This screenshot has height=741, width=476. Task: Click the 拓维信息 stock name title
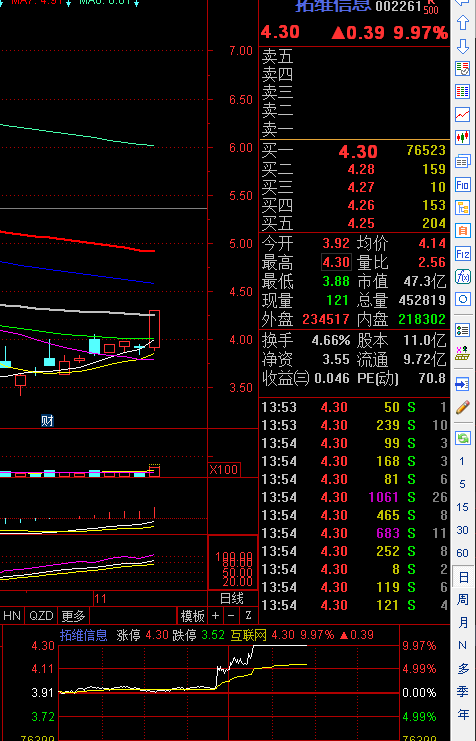coord(333,5)
